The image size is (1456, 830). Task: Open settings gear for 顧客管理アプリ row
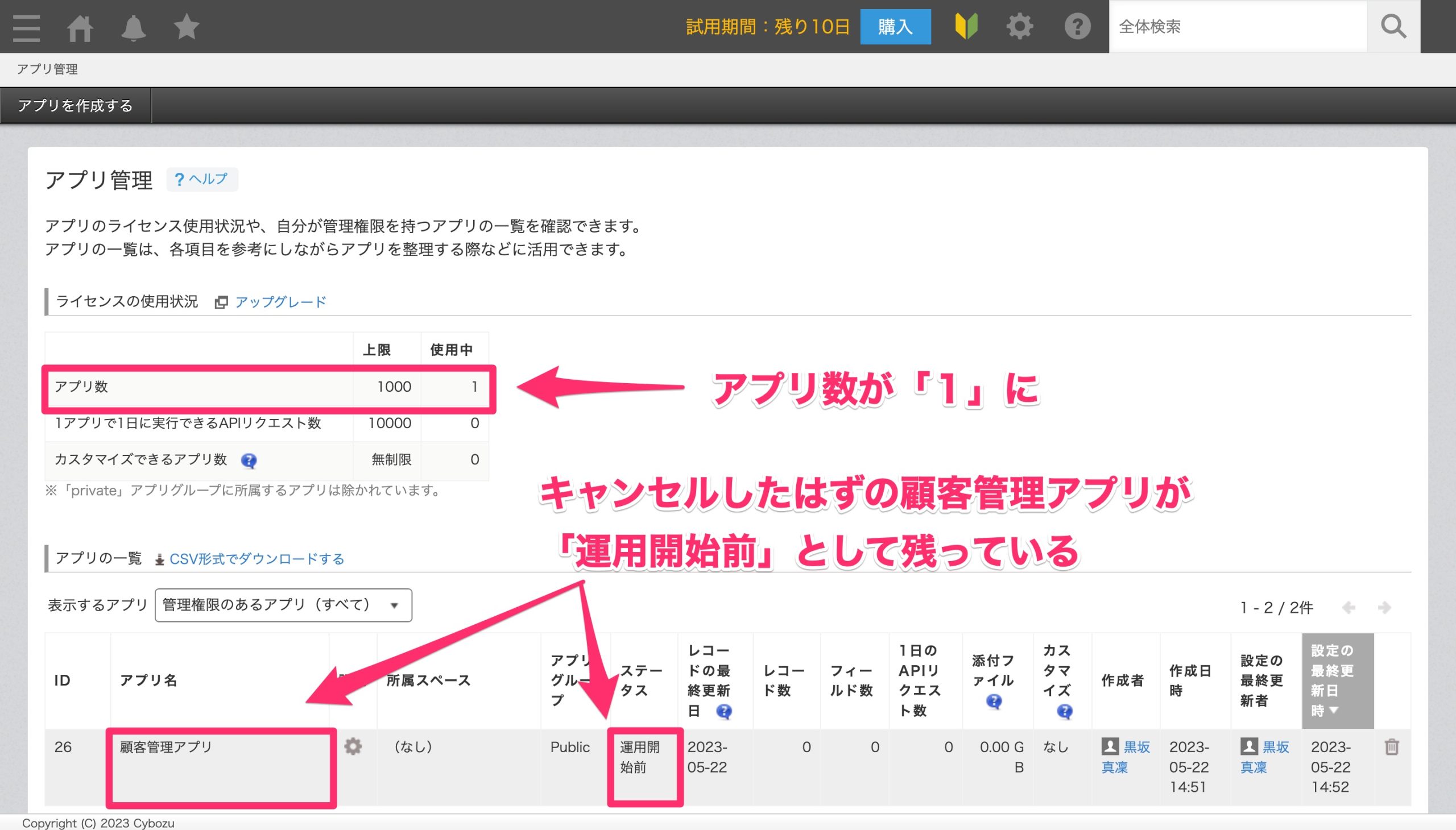(x=354, y=746)
